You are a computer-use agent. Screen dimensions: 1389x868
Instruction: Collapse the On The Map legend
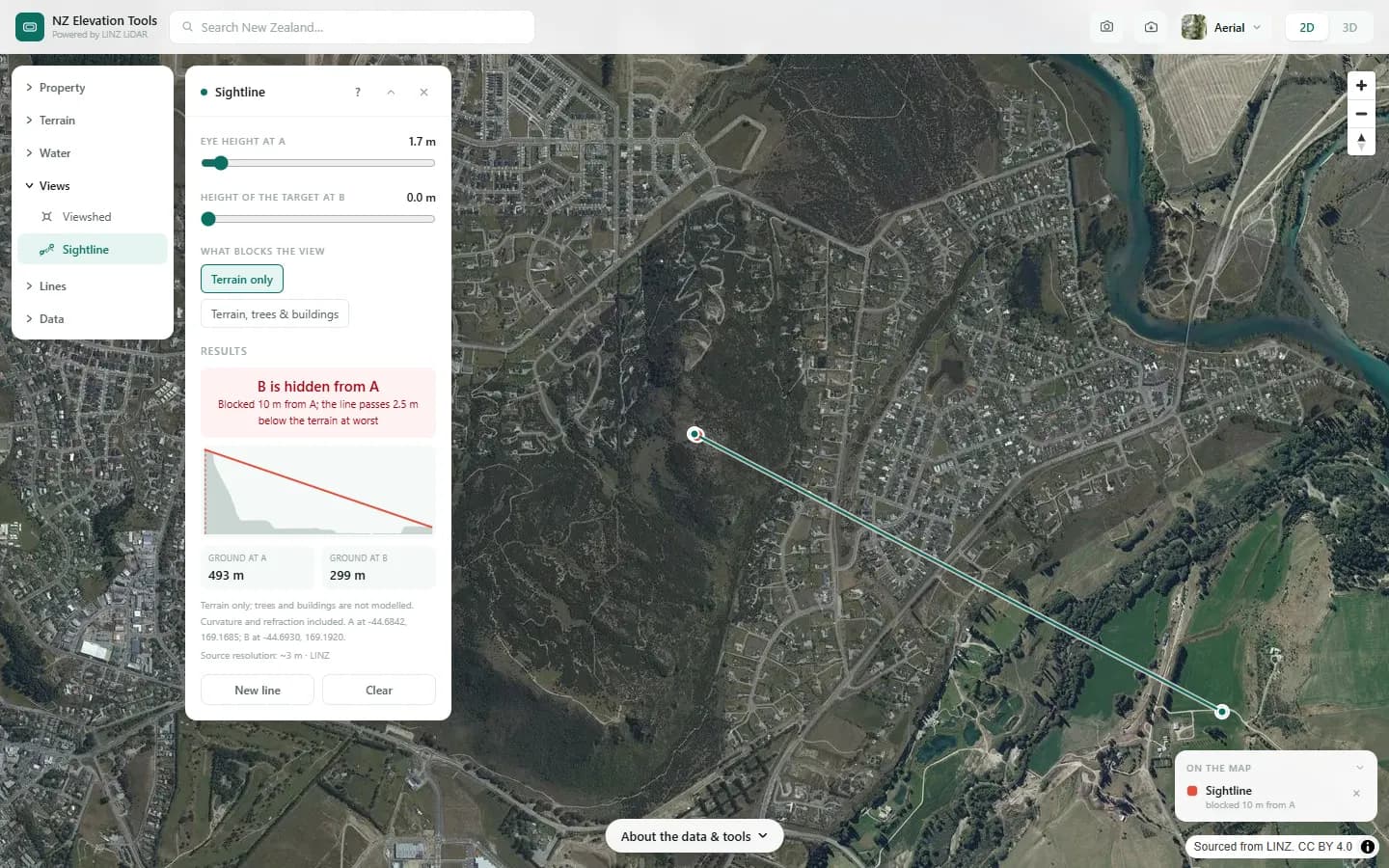tap(1360, 769)
